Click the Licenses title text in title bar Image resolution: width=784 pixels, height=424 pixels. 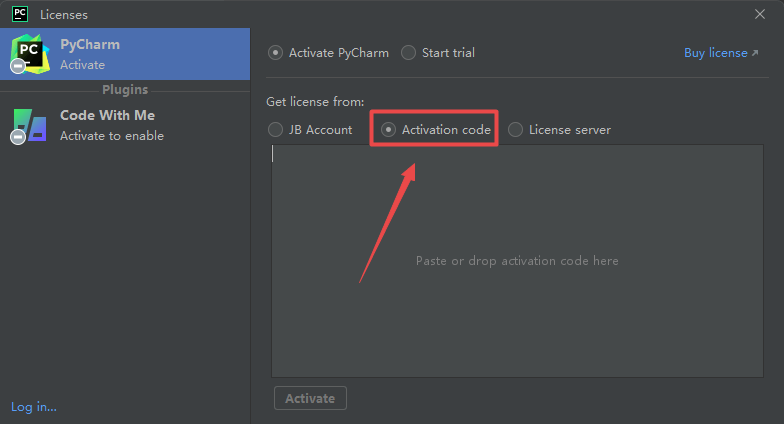point(64,14)
